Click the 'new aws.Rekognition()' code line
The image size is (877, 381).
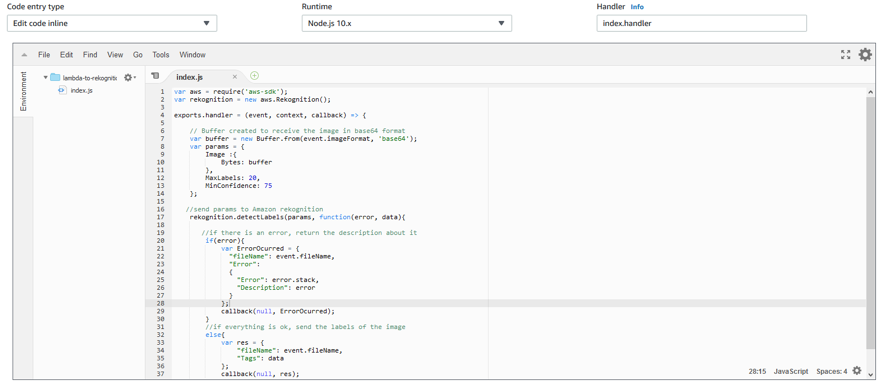252,100
